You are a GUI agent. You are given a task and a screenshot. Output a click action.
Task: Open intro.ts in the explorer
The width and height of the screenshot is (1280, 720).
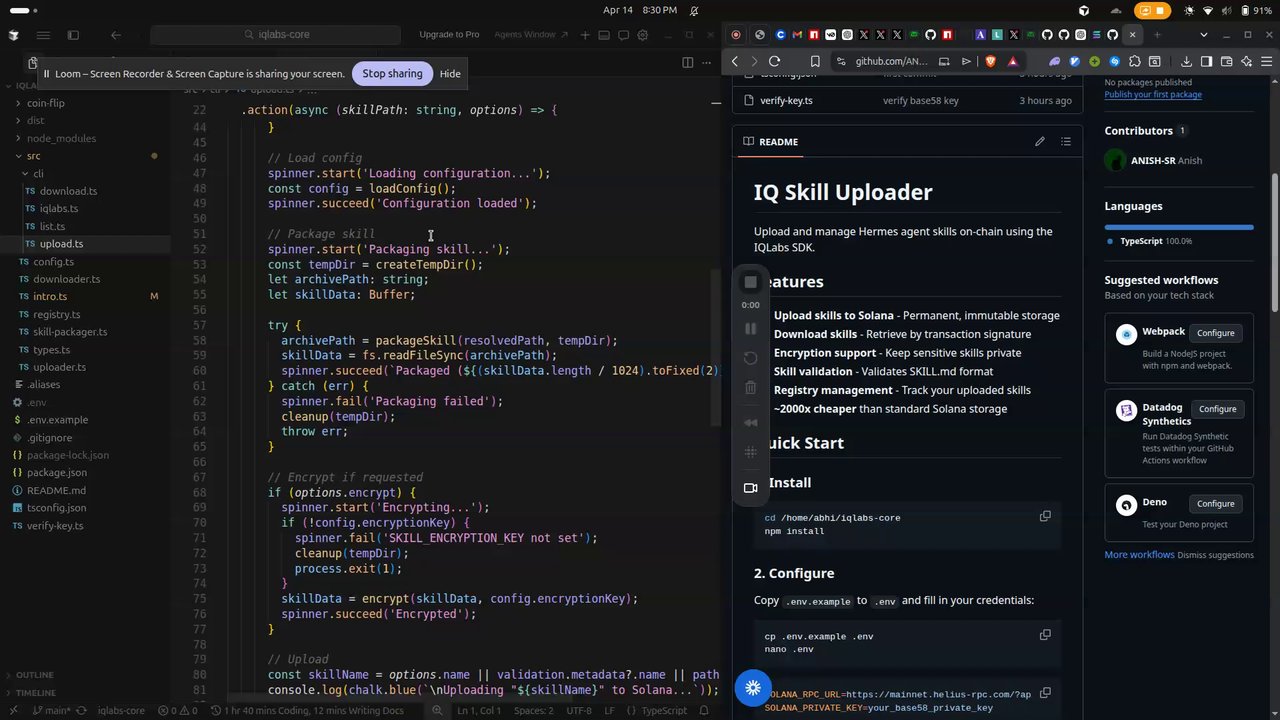(50, 297)
